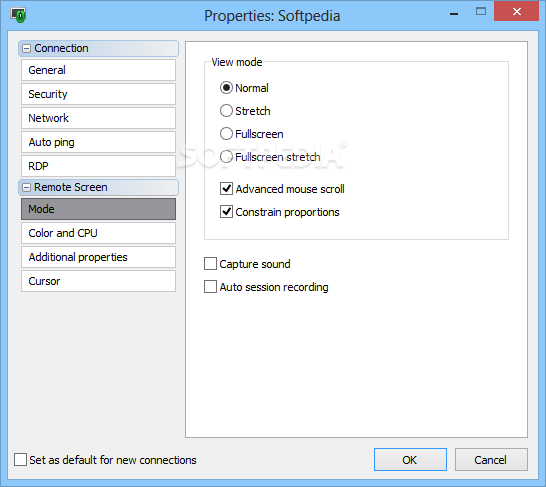The image size is (546, 487).
Task: Open the Auto ping page
Action: [98, 142]
